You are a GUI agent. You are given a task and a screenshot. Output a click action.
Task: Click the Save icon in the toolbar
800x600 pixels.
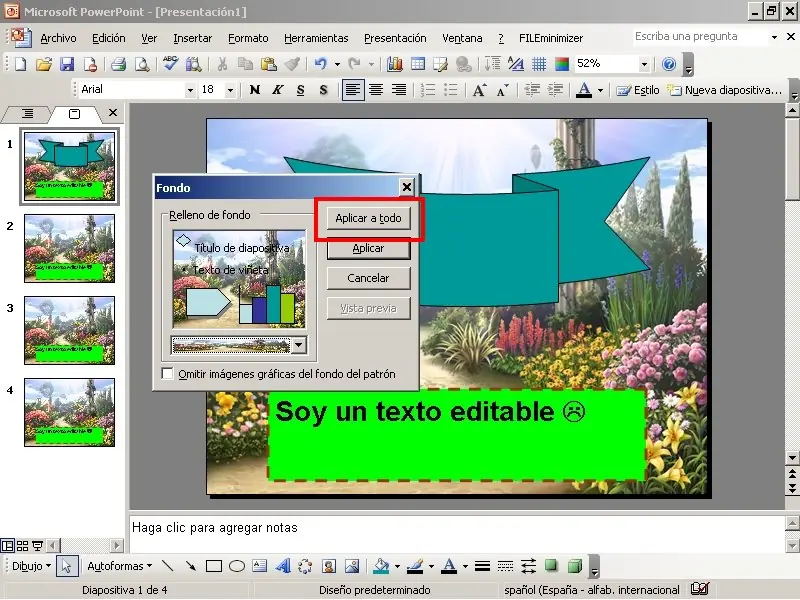[x=67, y=64]
